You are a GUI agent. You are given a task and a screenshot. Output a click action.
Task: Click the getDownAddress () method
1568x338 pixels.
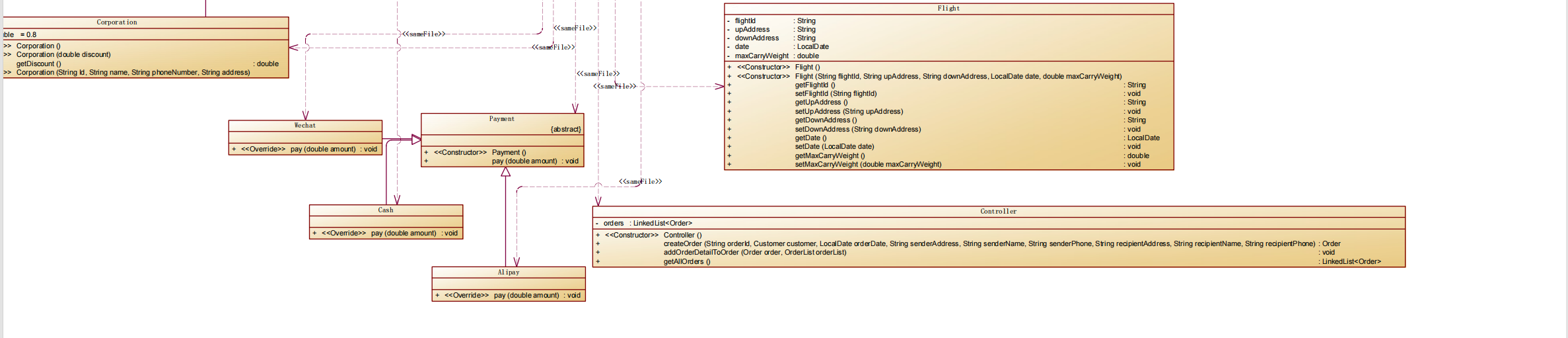coord(826,120)
